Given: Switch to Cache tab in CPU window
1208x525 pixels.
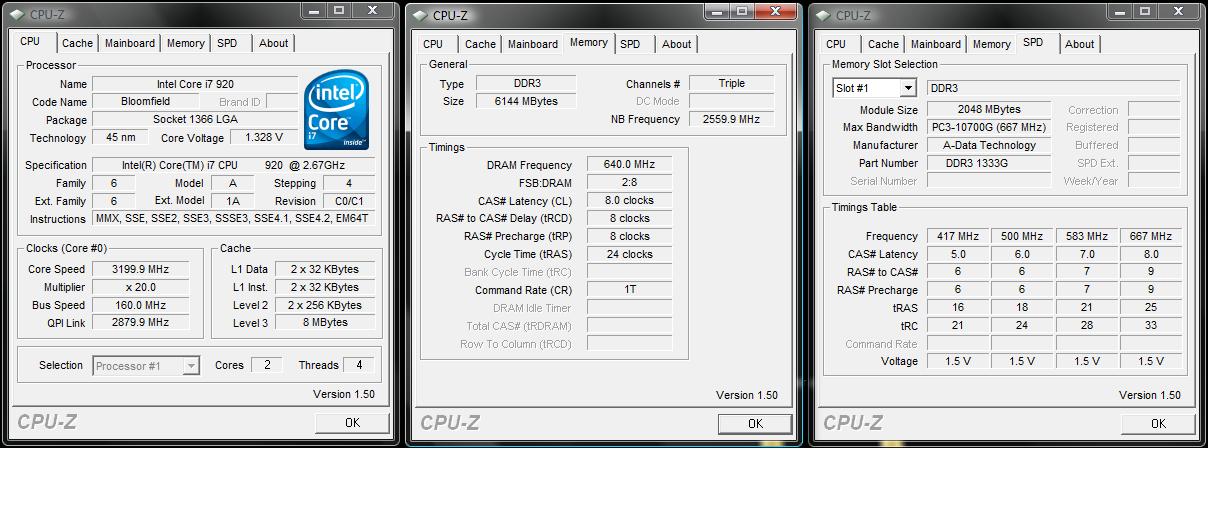Looking at the screenshot, I should click(x=77, y=43).
